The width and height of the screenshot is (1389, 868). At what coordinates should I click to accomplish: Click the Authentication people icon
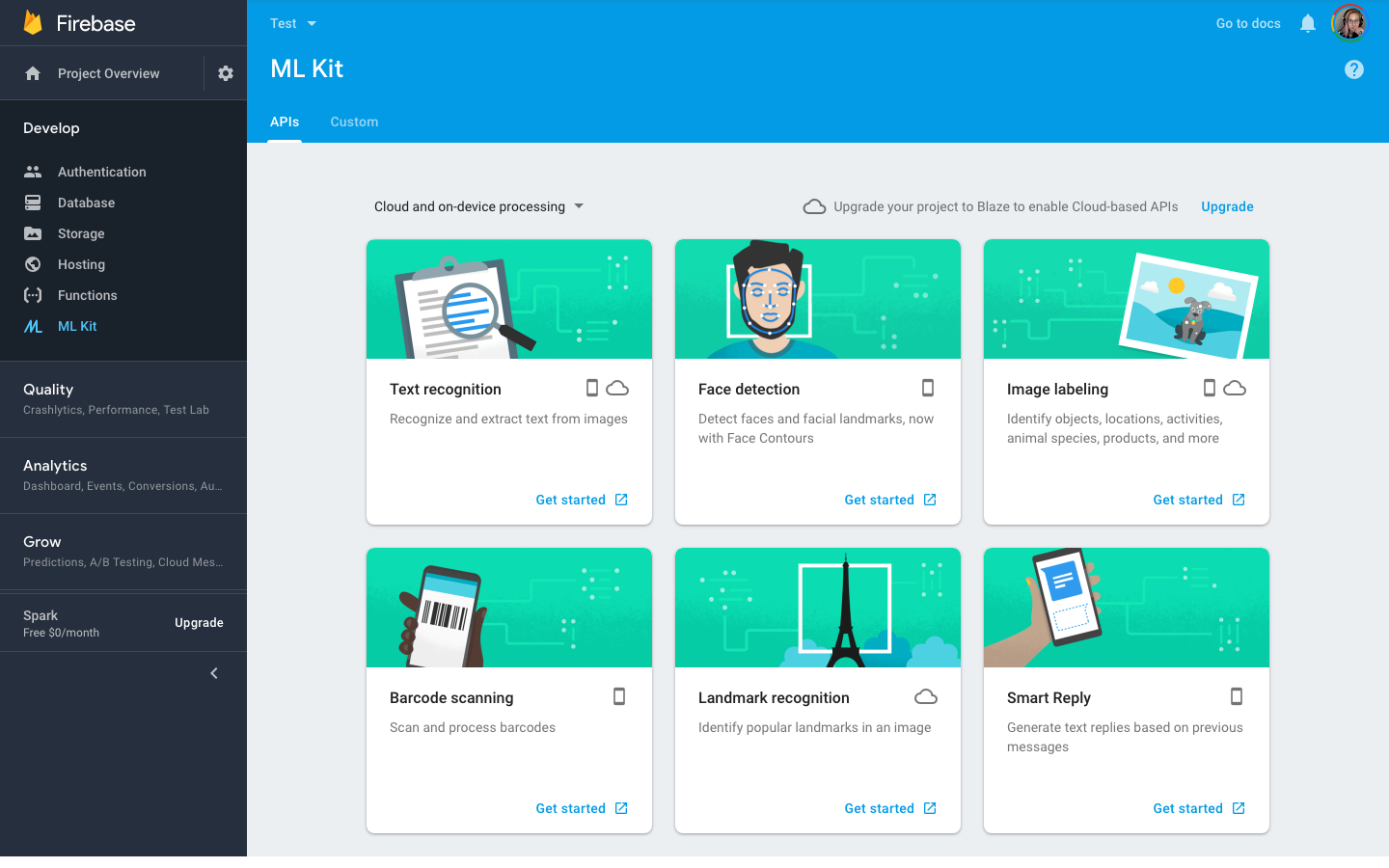(33, 172)
